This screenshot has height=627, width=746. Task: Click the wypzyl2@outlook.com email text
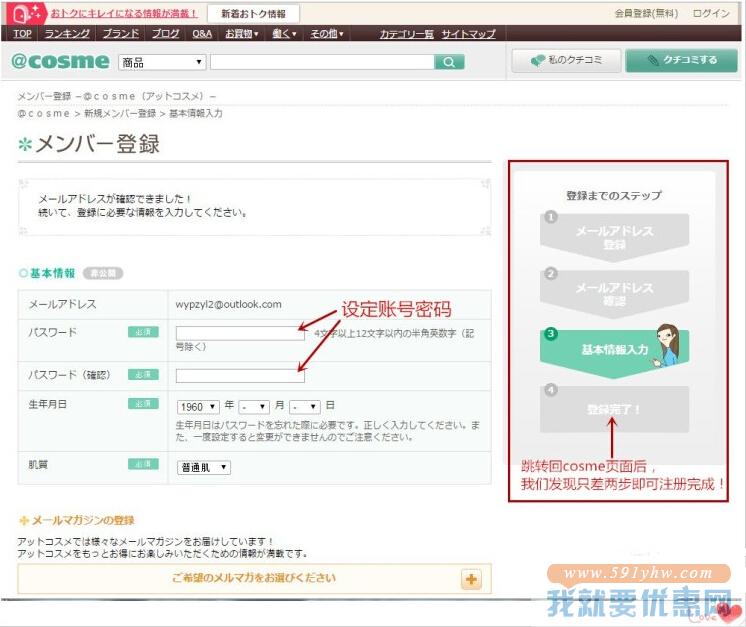click(228, 304)
